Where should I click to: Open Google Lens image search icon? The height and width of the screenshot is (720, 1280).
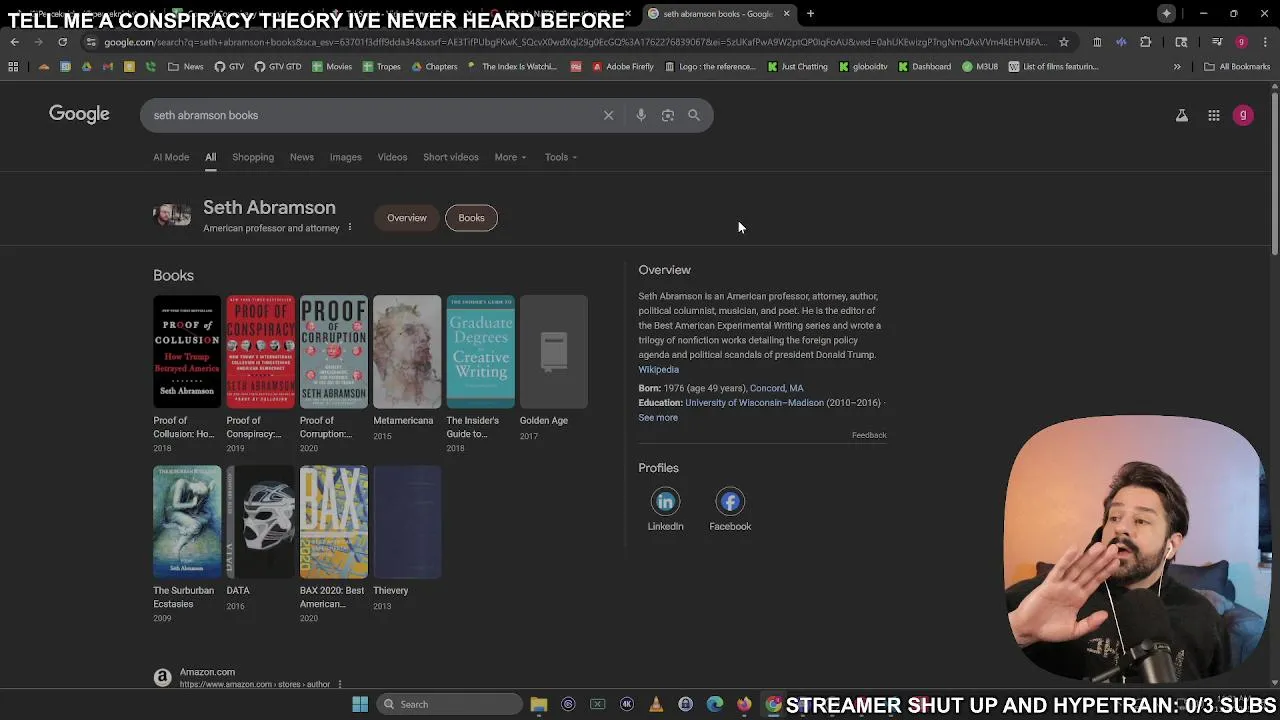667,115
